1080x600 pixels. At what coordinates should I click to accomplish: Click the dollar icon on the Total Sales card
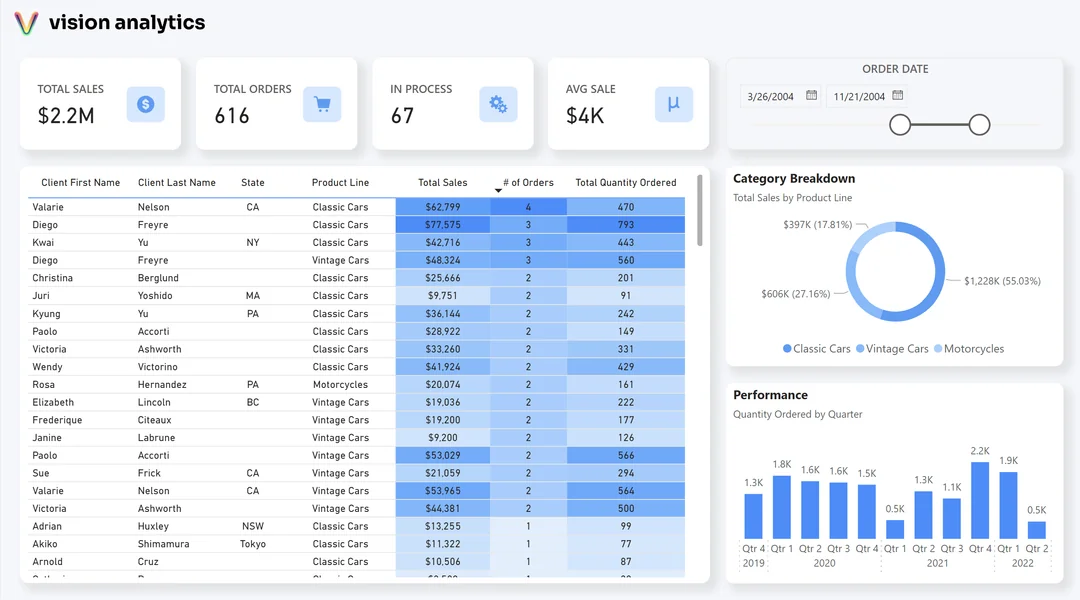(x=146, y=103)
